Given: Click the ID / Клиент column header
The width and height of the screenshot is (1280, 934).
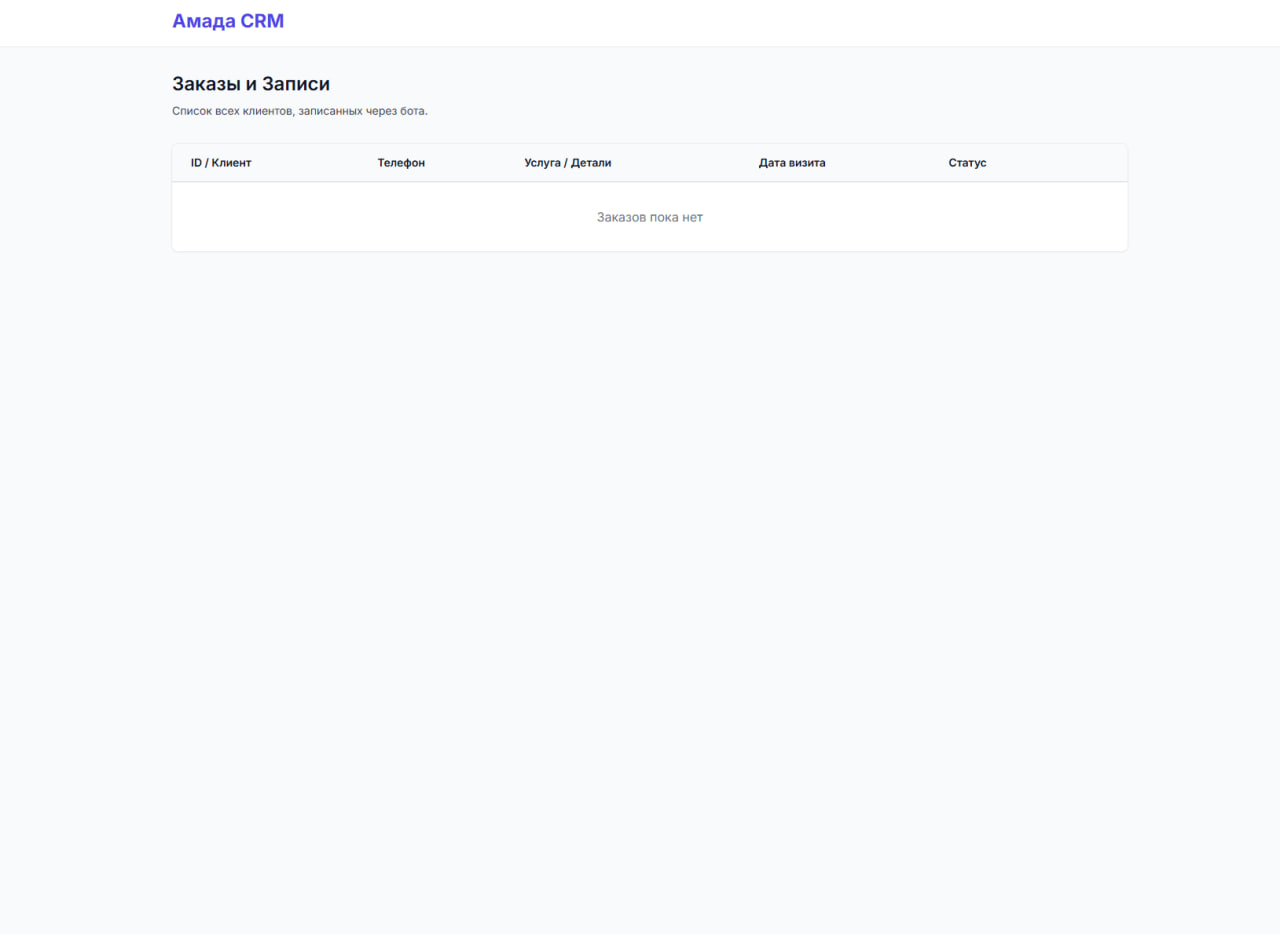Looking at the screenshot, I should tap(221, 163).
